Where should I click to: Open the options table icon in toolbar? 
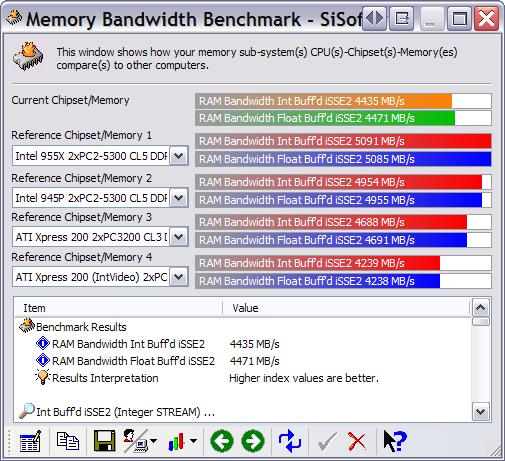point(30,441)
